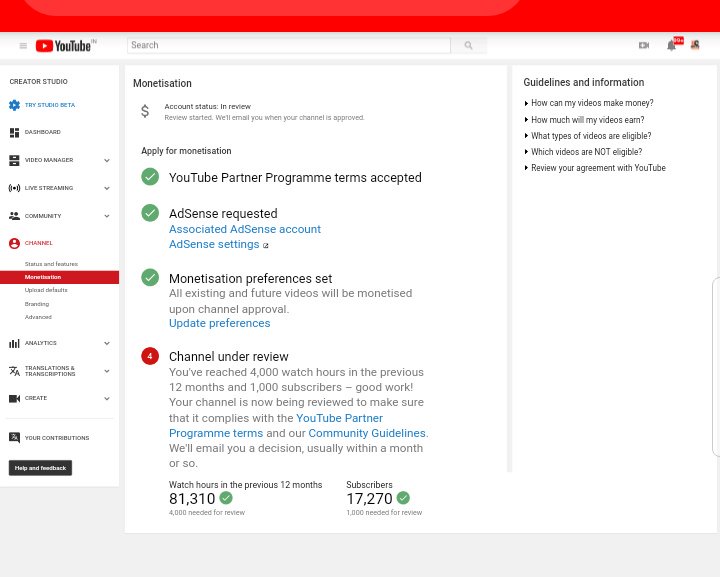Select the Monetisation menu item
This screenshot has height=577, width=720.
point(59,277)
